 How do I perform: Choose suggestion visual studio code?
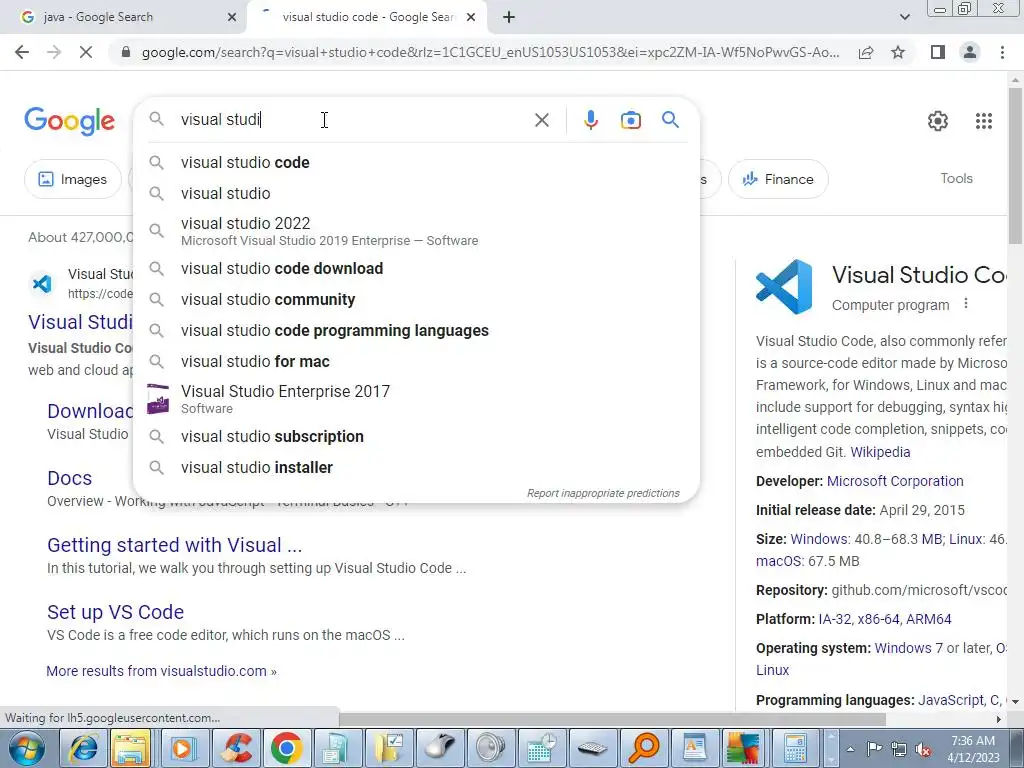tap(416, 163)
